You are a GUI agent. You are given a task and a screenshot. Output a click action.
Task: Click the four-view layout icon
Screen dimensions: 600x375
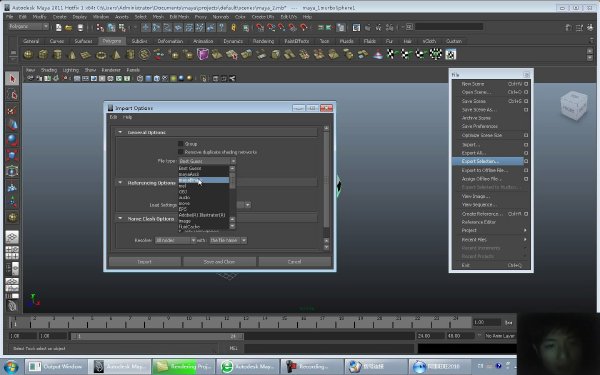click(12, 253)
